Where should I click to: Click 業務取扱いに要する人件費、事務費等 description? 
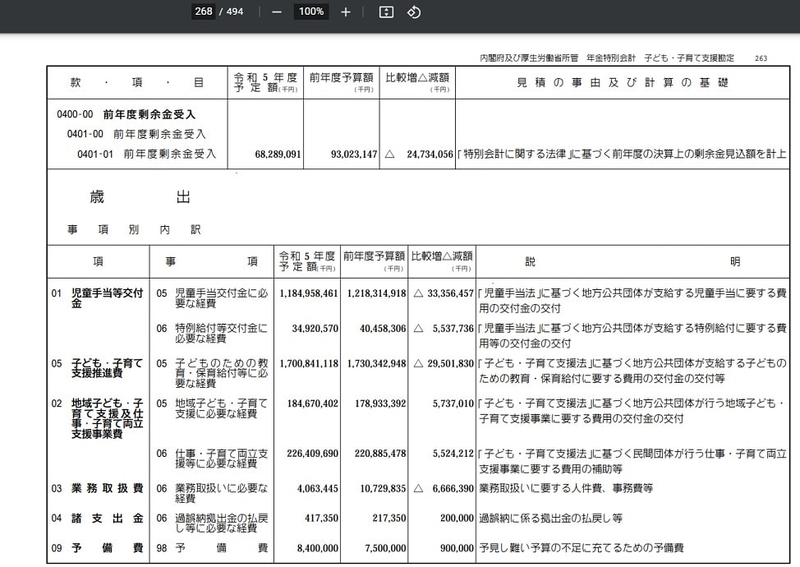click(566, 489)
